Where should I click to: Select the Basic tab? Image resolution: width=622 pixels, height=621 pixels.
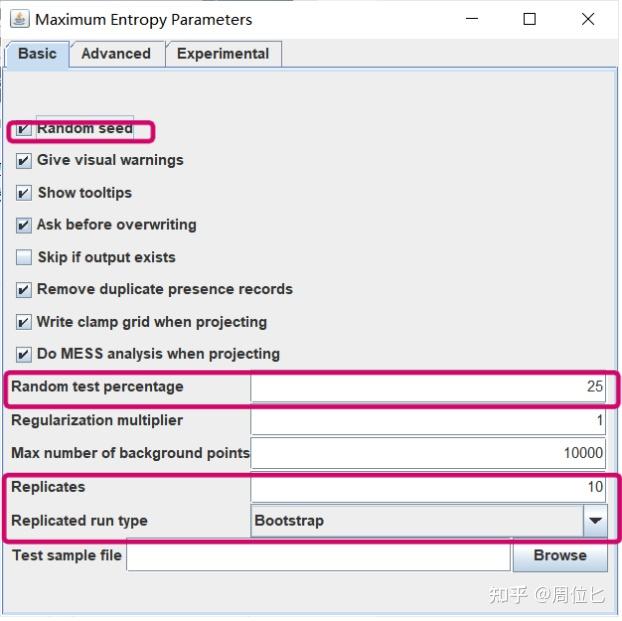tap(37, 54)
